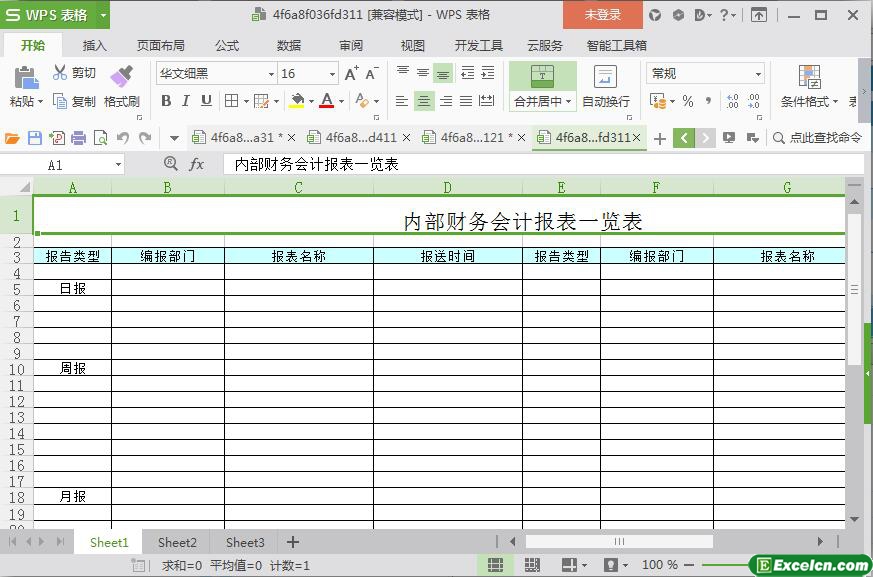Click the formula bar text field

[x=543, y=164]
